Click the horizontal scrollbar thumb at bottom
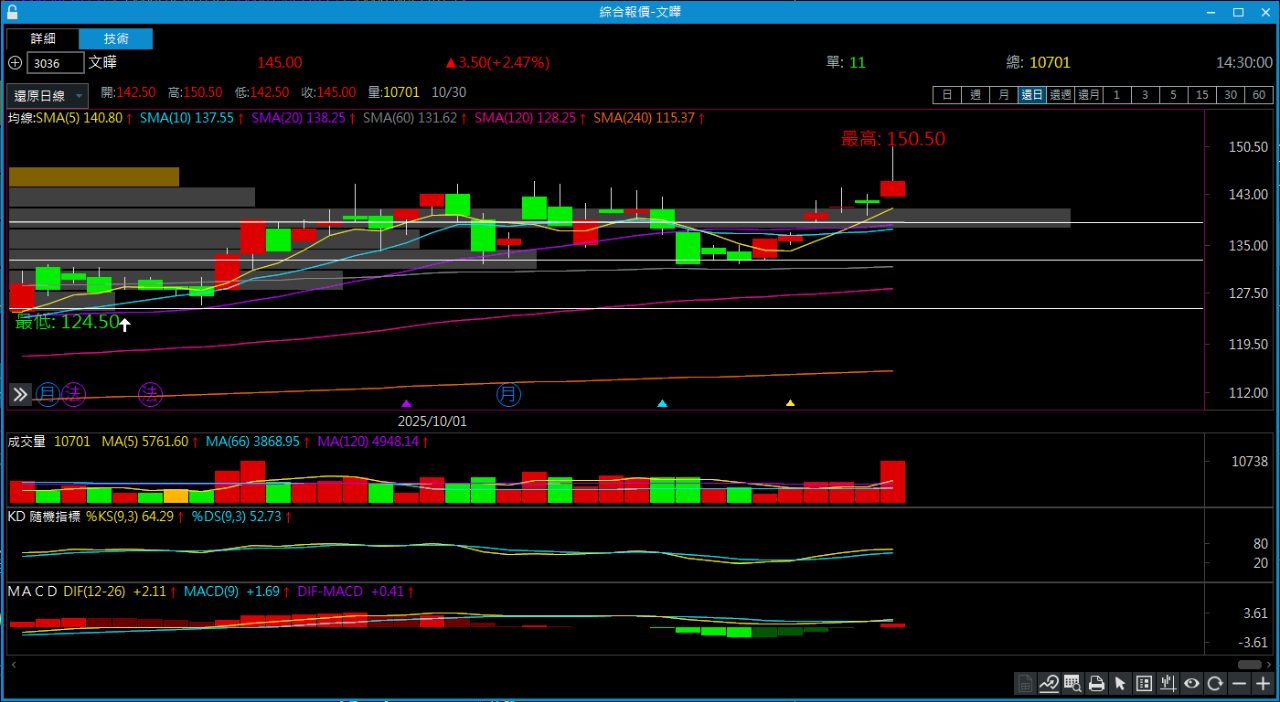The height and width of the screenshot is (702, 1280). (x=1249, y=664)
